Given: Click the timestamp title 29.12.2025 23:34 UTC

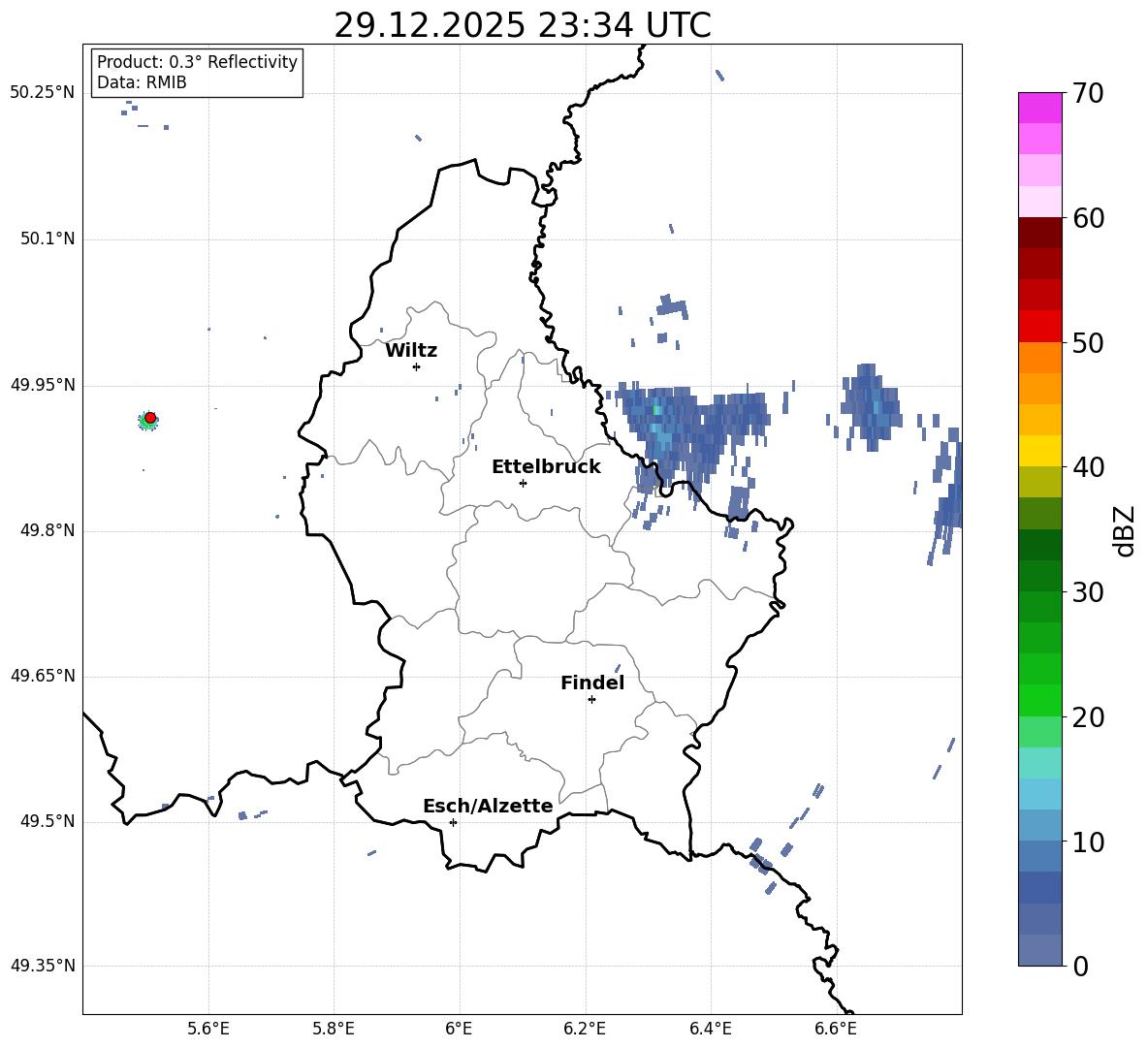Looking at the screenshot, I should pos(523,25).
